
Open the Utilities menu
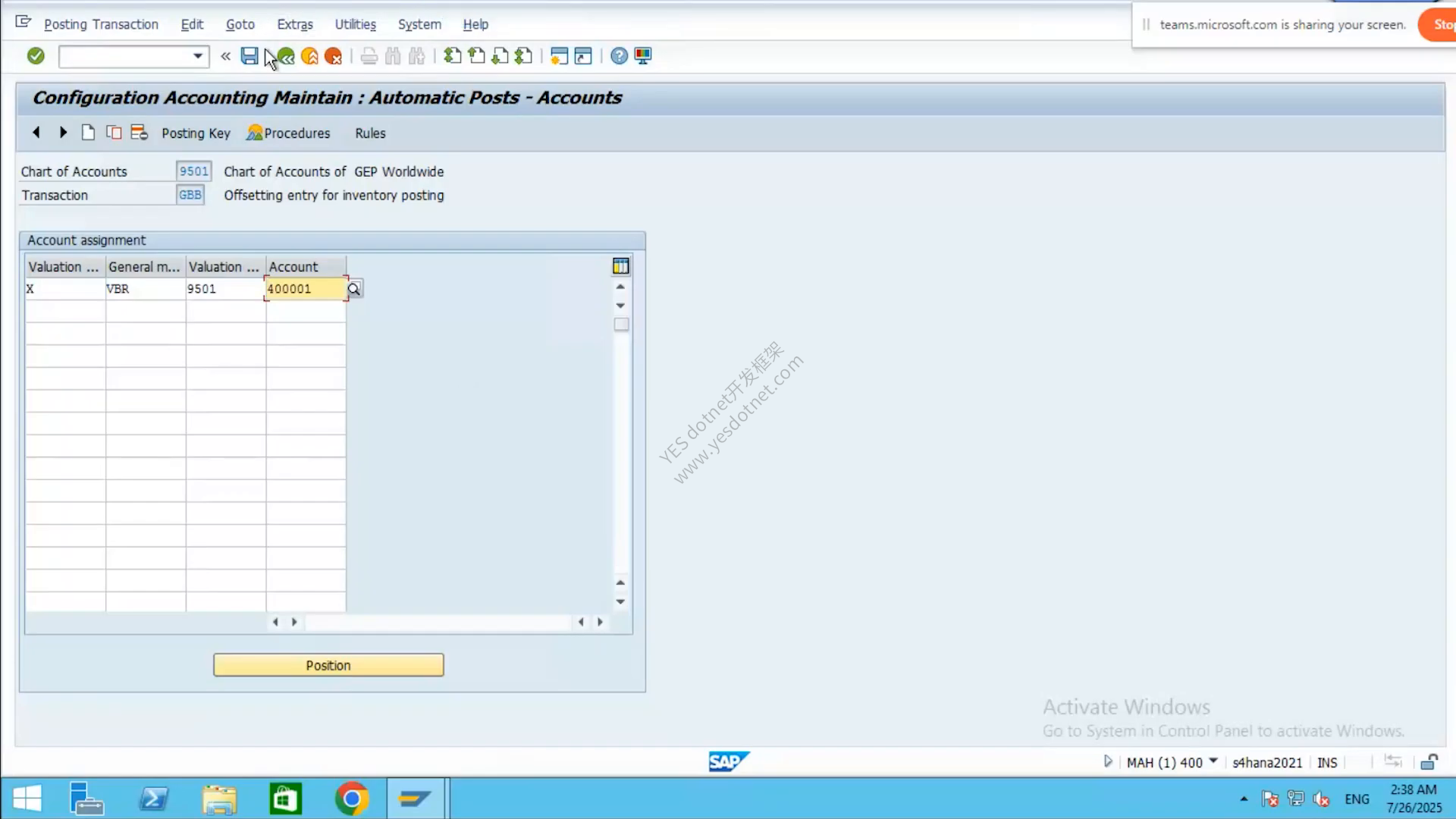coord(356,24)
